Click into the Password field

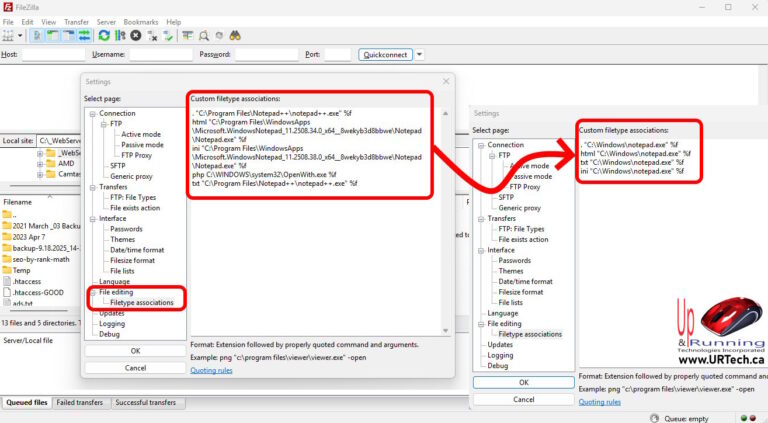point(266,54)
